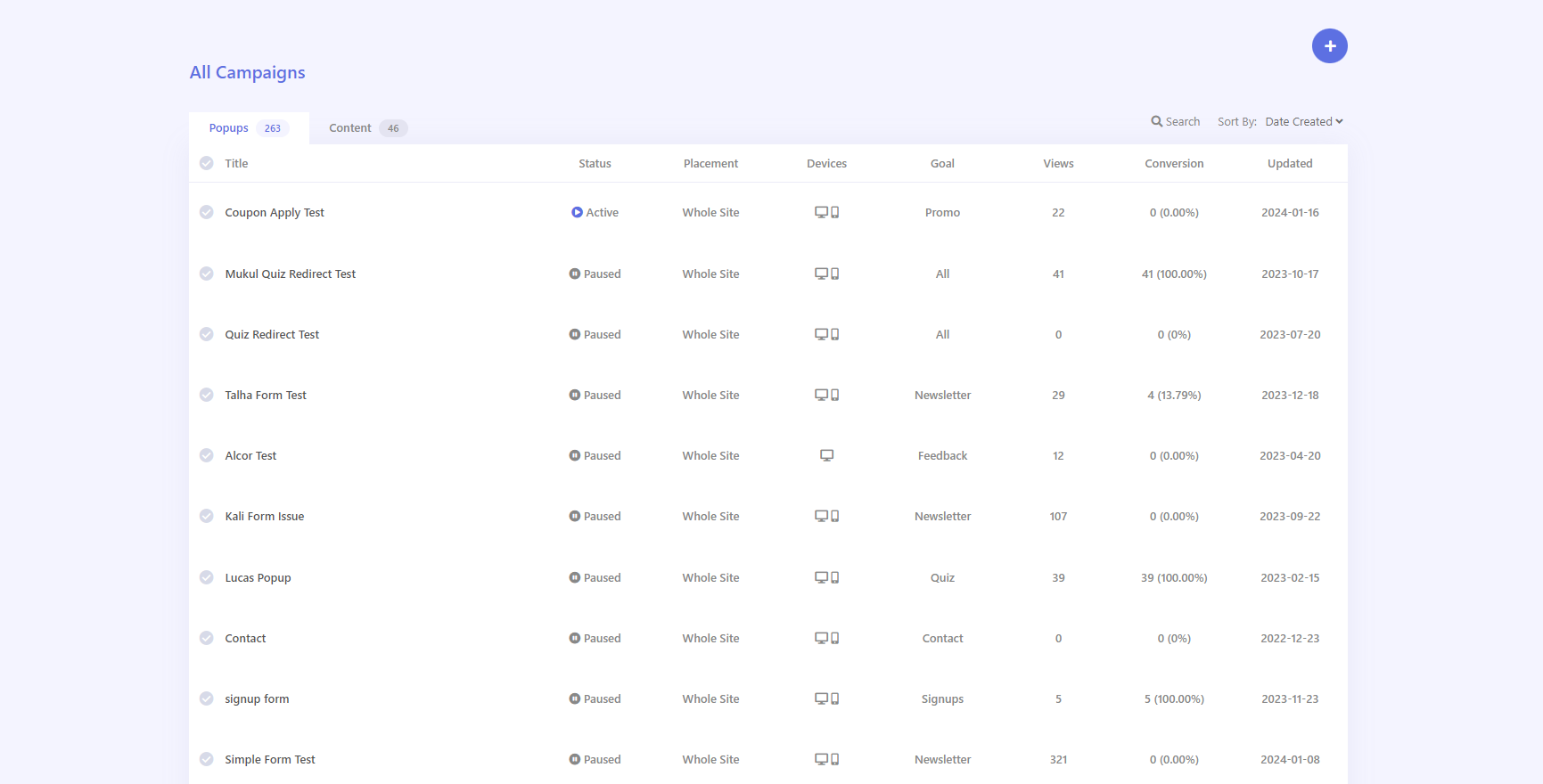The width and height of the screenshot is (1543, 784).
Task: Click the devices icons for signup form
Action: (x=826, y=698)
